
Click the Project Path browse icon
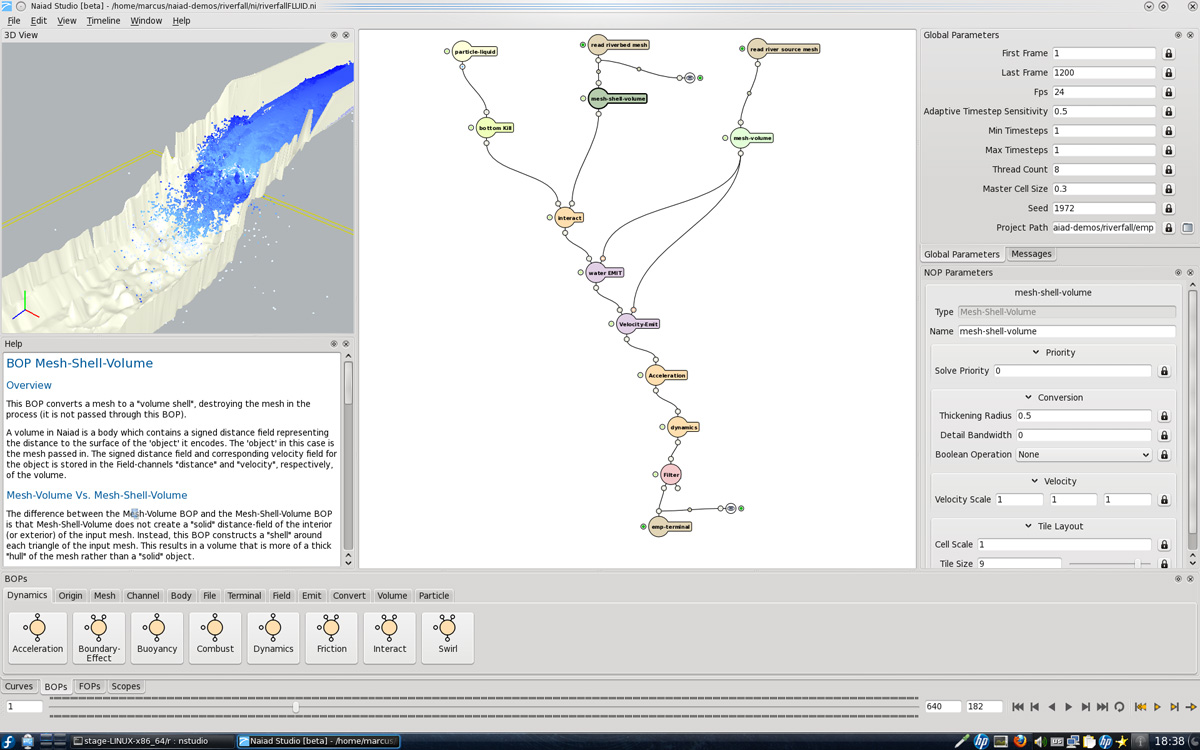coord(1187,228)
